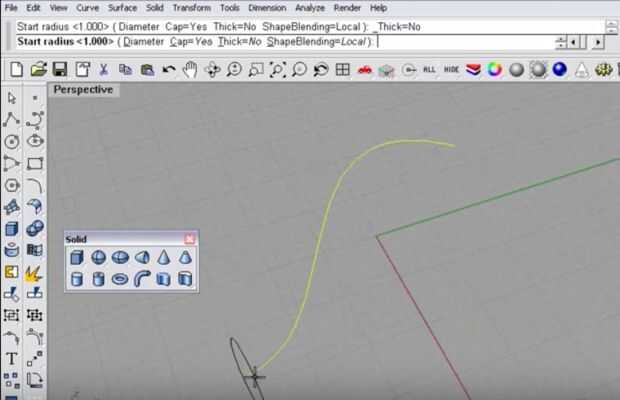Select the Paraboloid tool in Solid panel
This screenshot has width=620, height=400.
click(142, 257)
